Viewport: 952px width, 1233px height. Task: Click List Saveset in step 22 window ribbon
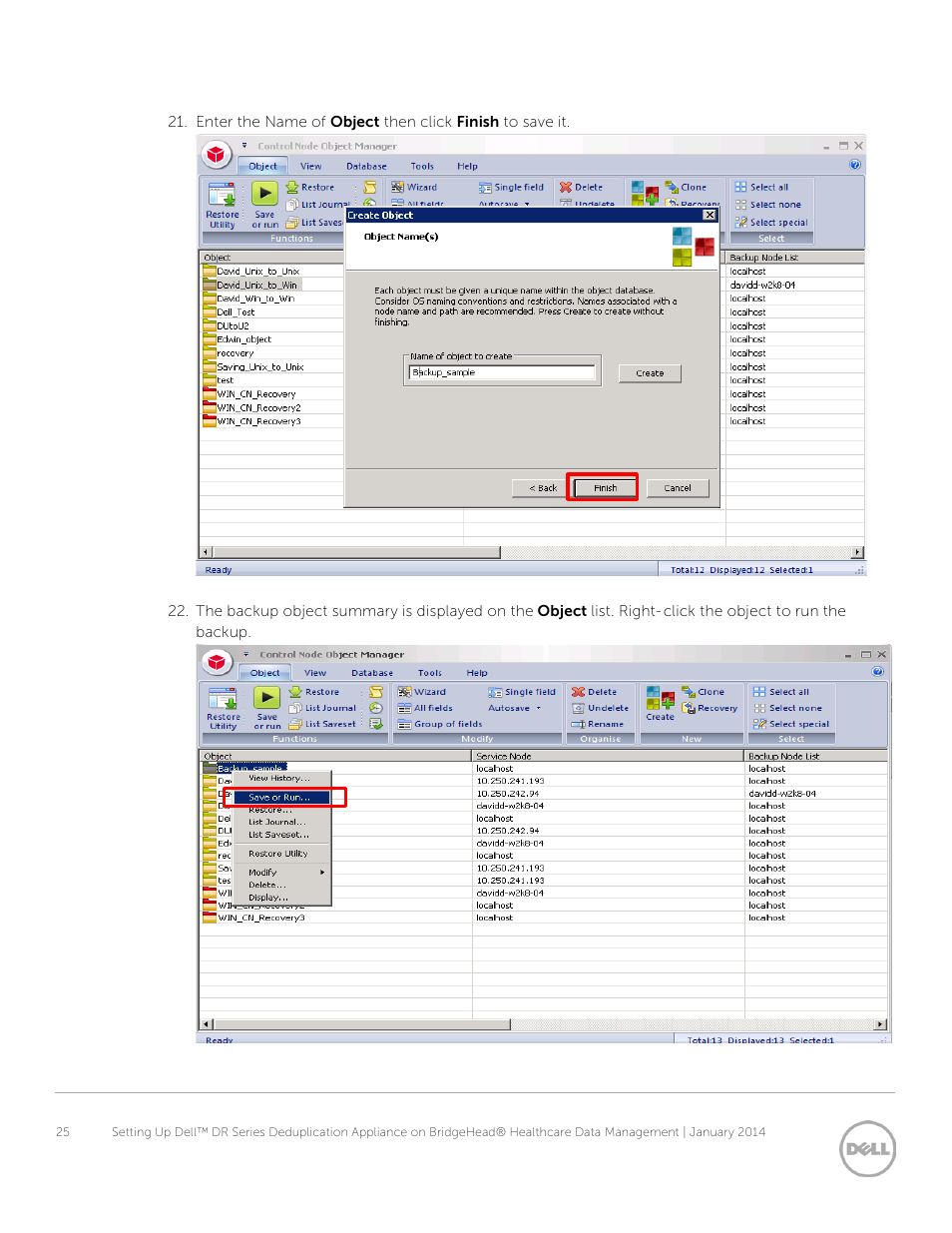click(322, 724)
